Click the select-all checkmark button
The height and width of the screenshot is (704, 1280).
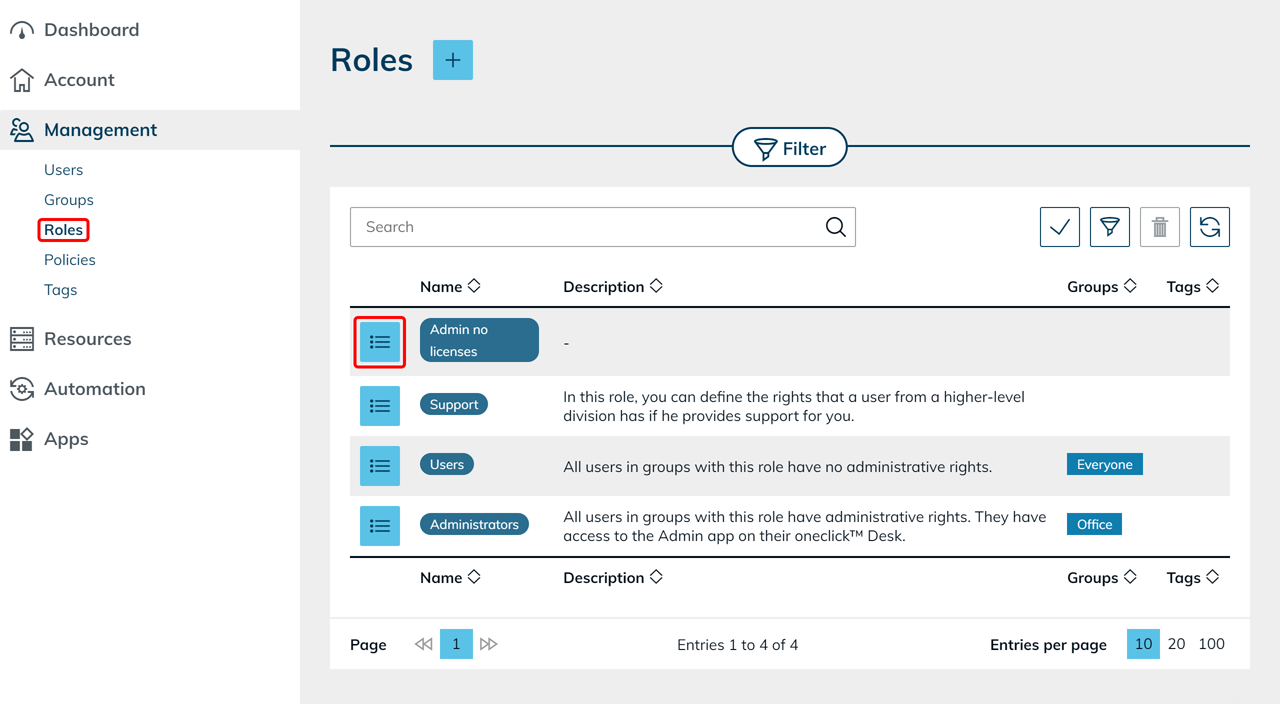coord(1060,227)
